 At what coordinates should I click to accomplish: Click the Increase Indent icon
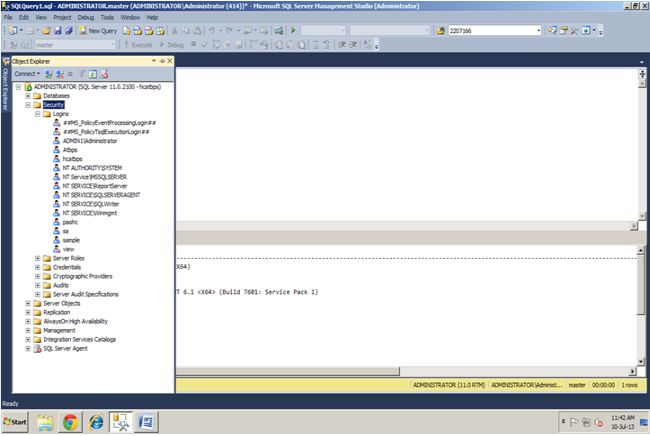click(x=354, y=45)
